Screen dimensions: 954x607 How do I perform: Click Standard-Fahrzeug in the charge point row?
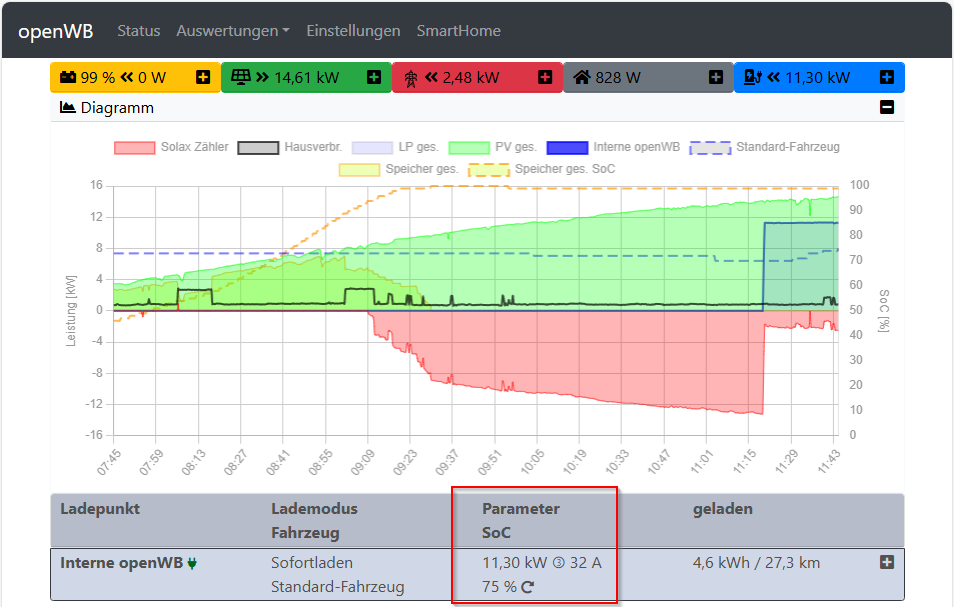[338, 587]
